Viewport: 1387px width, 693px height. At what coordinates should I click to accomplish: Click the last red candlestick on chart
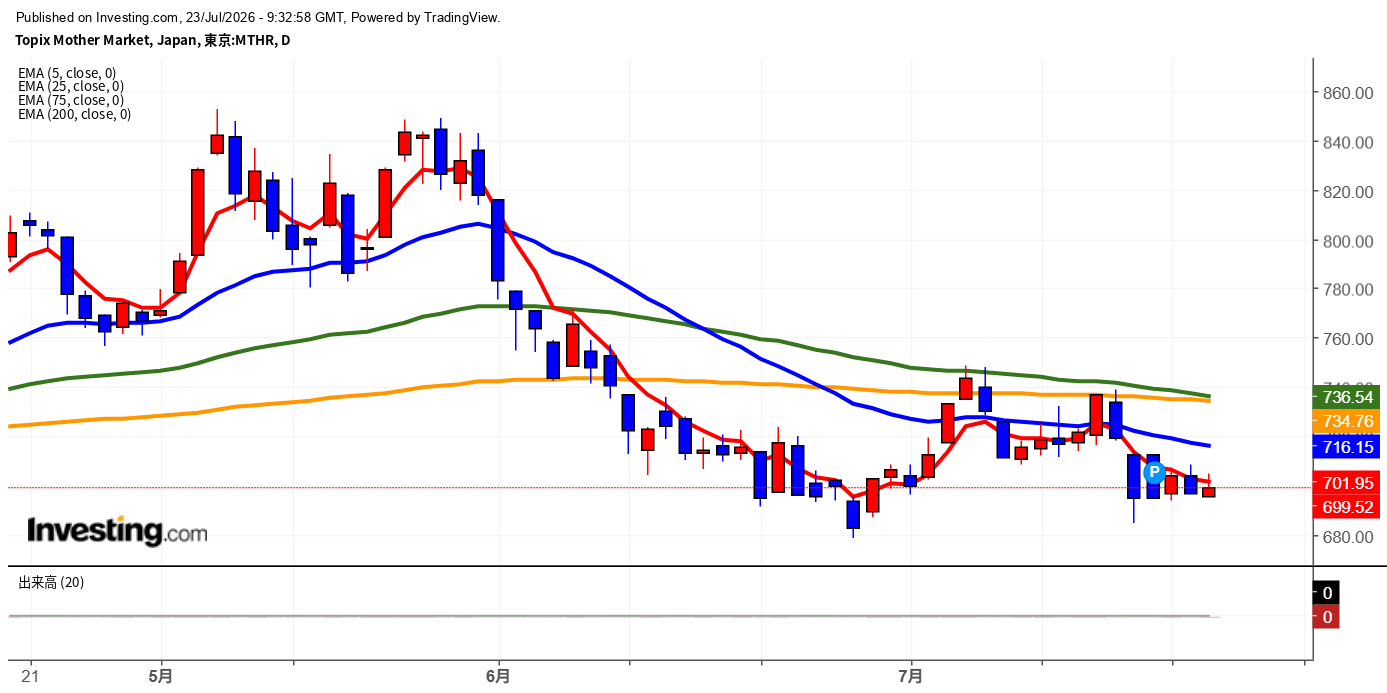[x=1209, y=491]
